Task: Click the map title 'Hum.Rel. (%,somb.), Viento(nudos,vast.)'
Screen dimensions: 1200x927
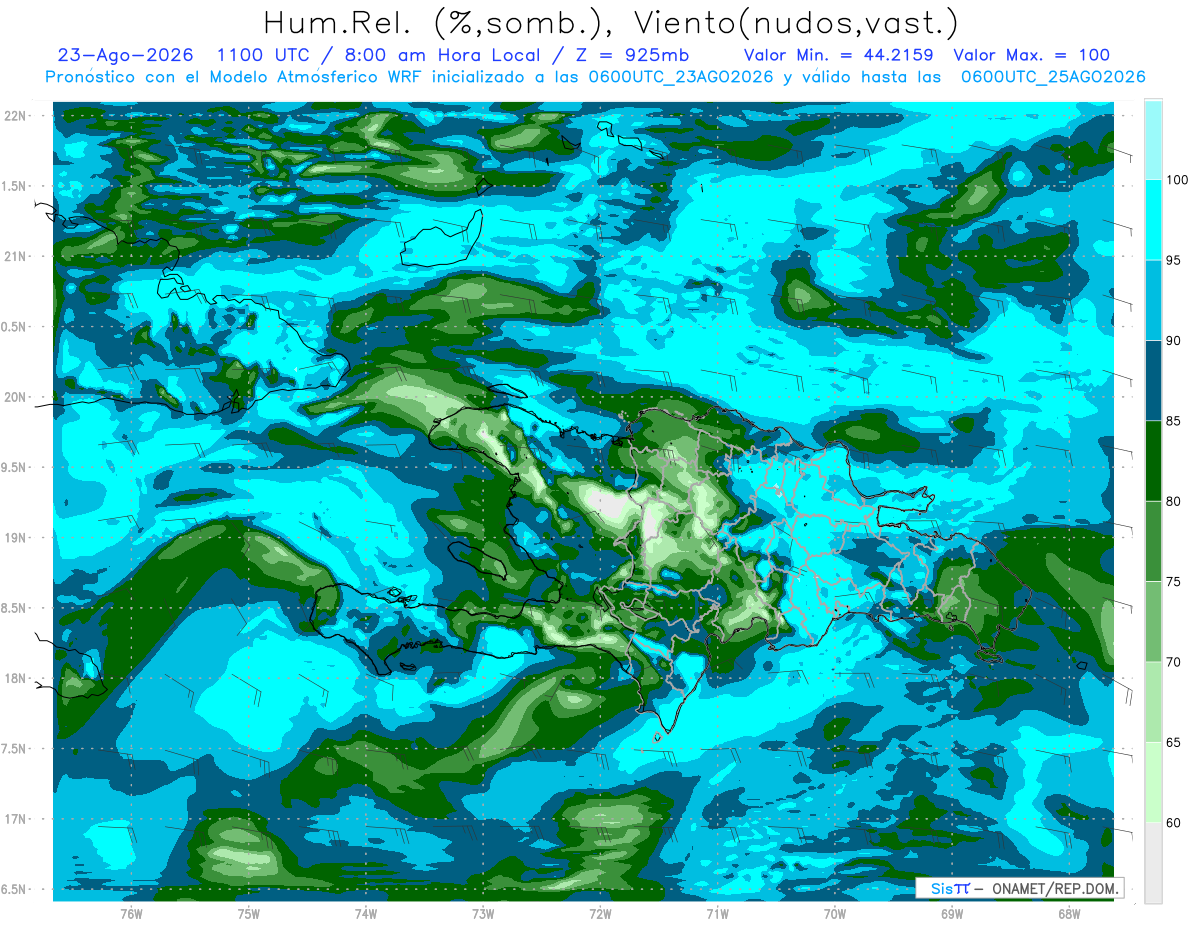Action: pyautogui.click(x=611, y=23)
